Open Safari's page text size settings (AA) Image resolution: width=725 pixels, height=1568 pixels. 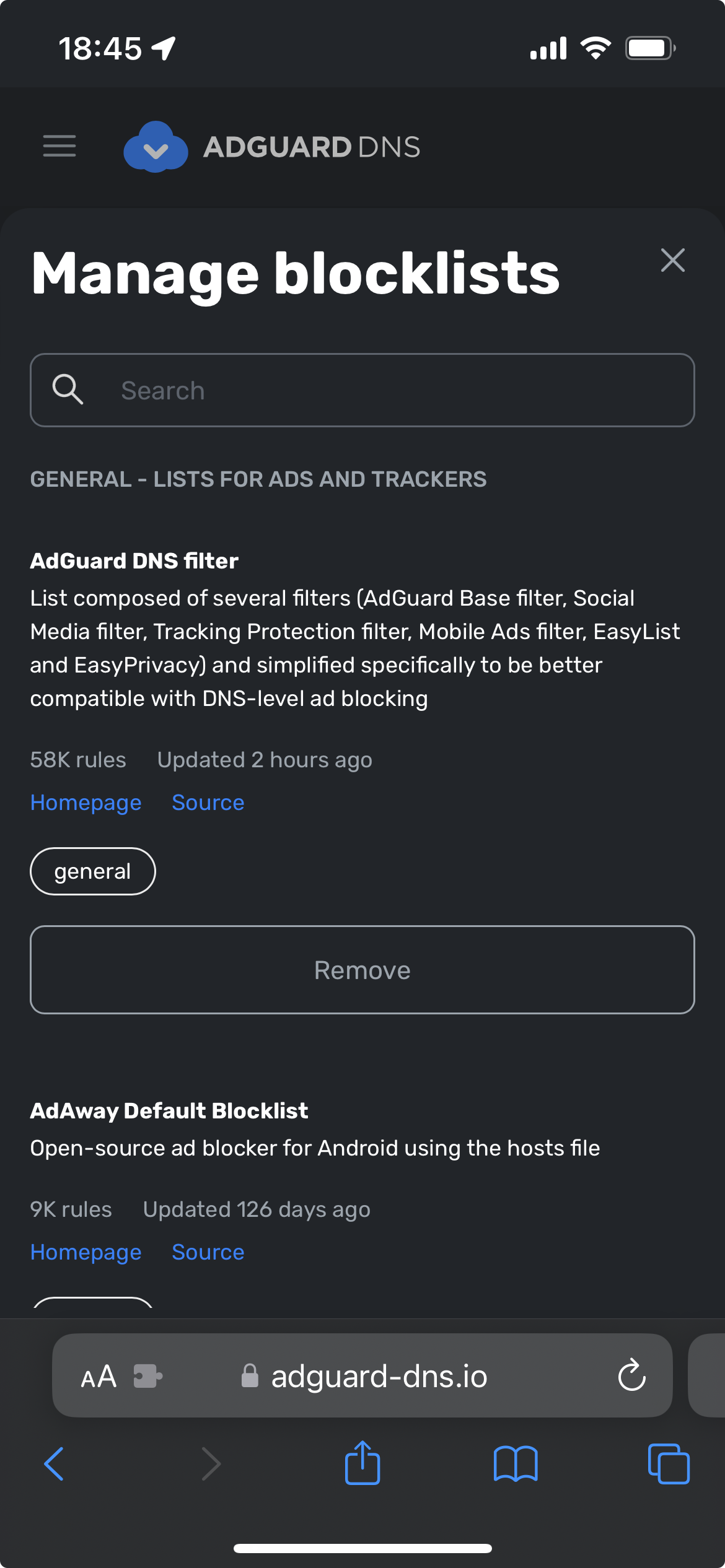[x=98, y=1376]
